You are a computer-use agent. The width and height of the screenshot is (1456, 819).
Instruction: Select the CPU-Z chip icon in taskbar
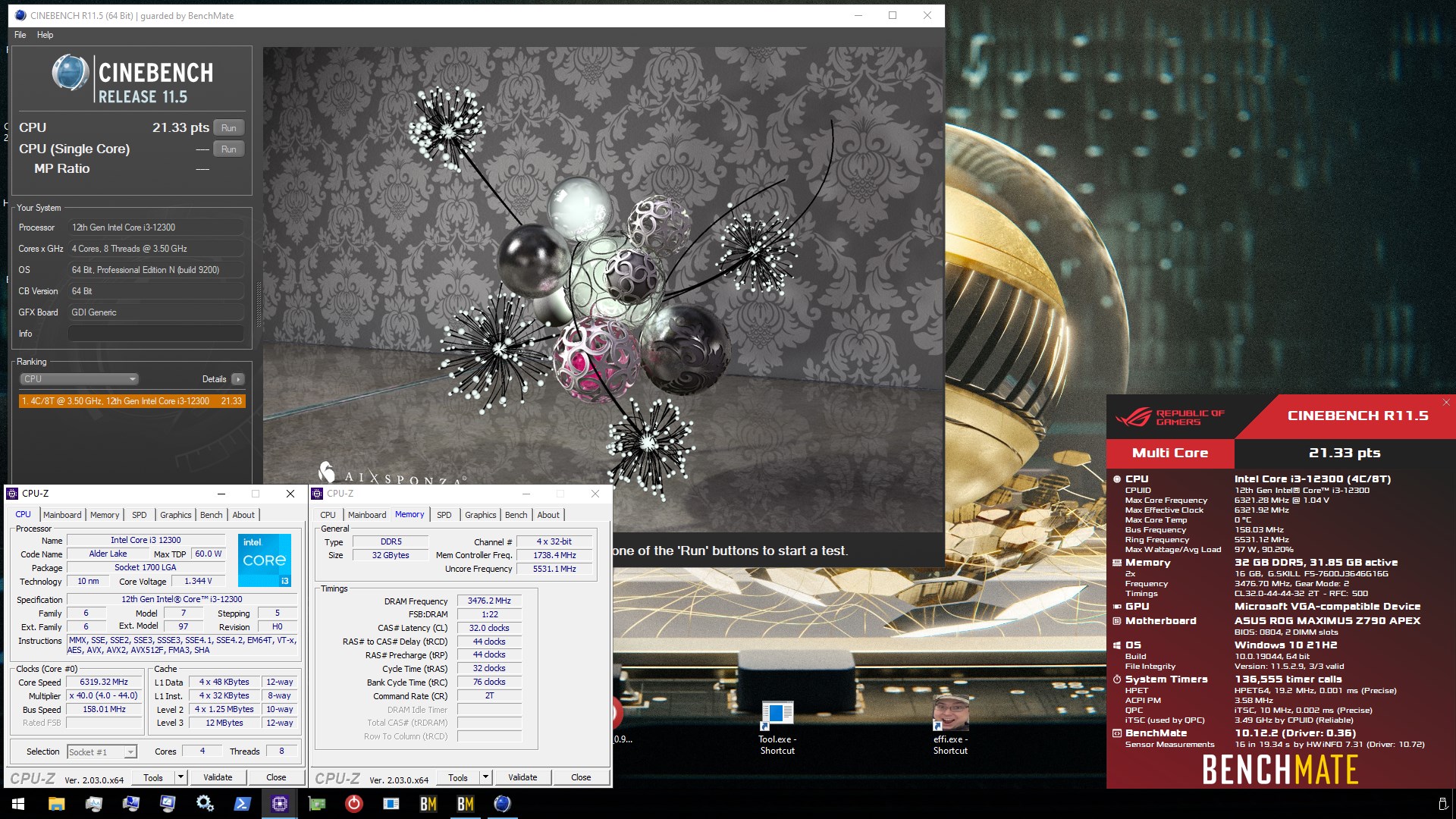279,804
